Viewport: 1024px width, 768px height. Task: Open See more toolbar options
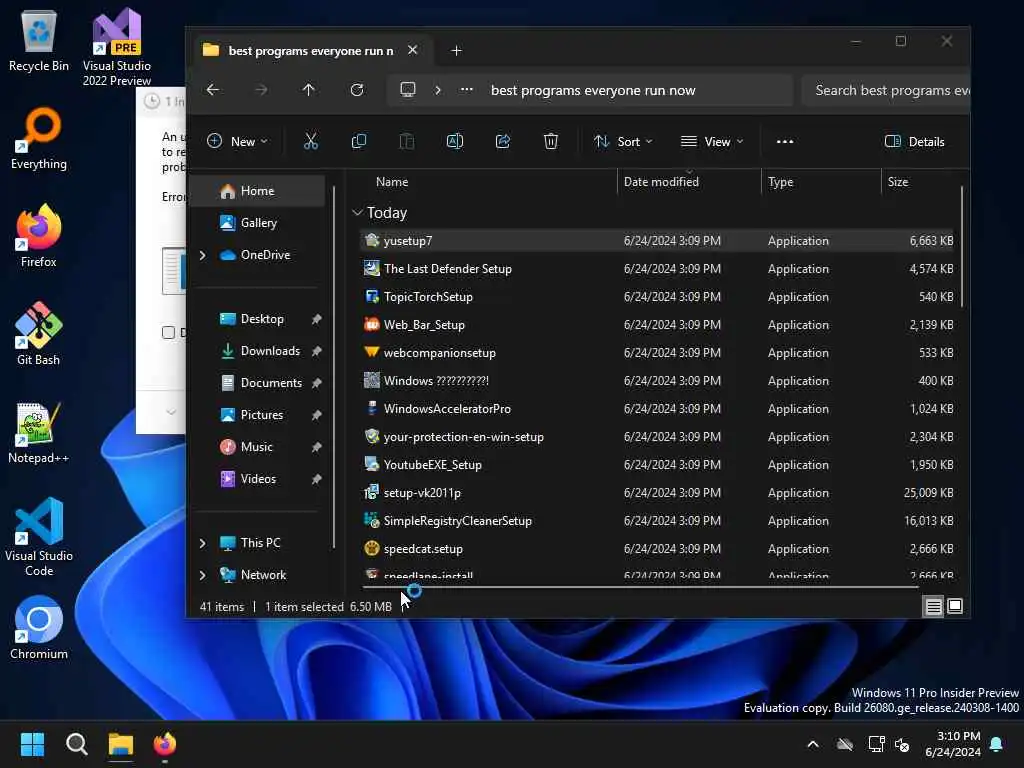coord(785,141)
